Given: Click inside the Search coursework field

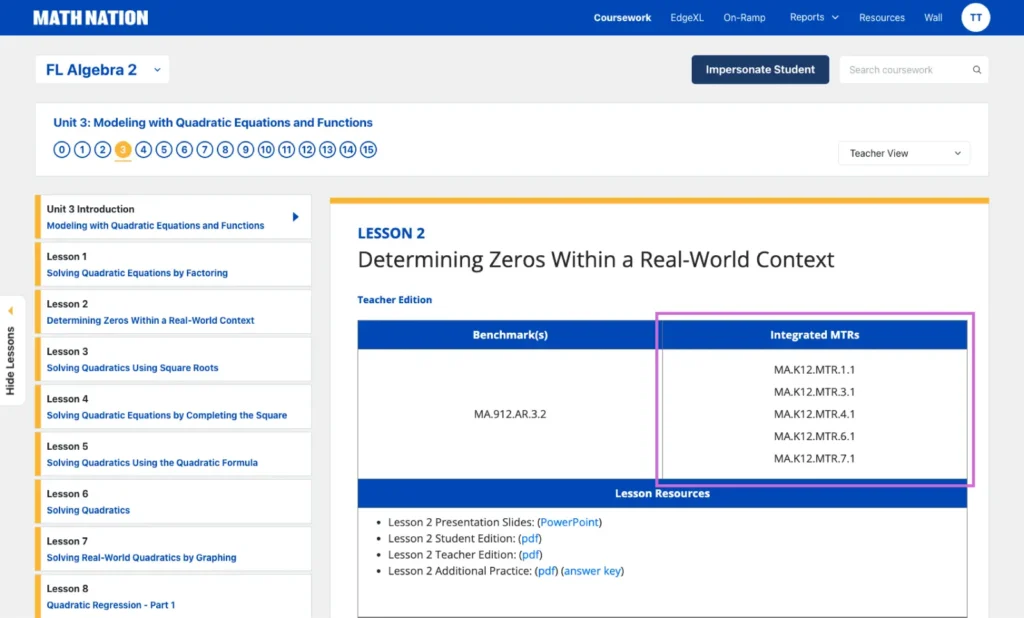Looking at the screenshot, I should 903,70.
